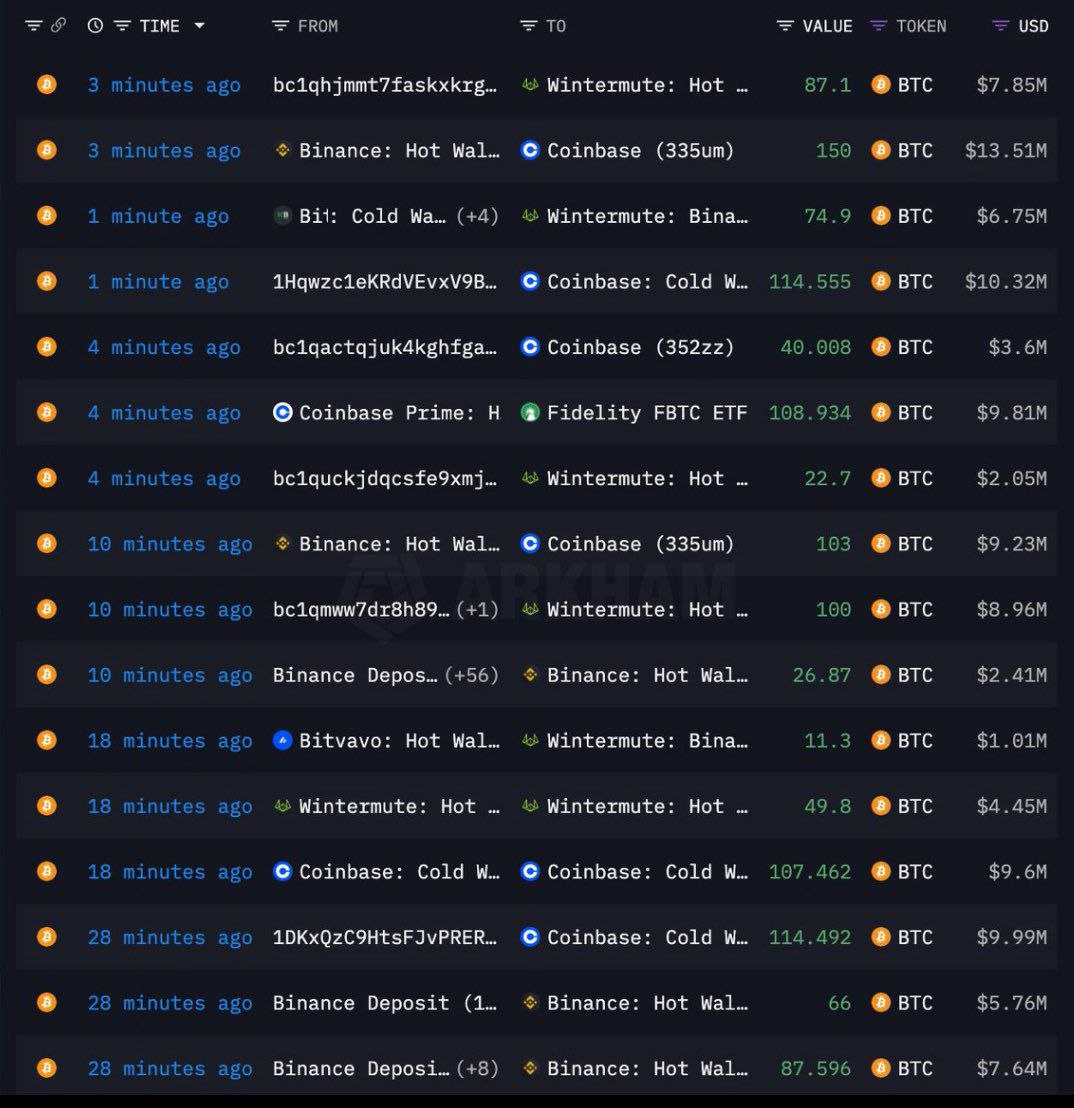Click the chain filter icon in header
Screen dimensions: 1074x1108
point(33,25)
